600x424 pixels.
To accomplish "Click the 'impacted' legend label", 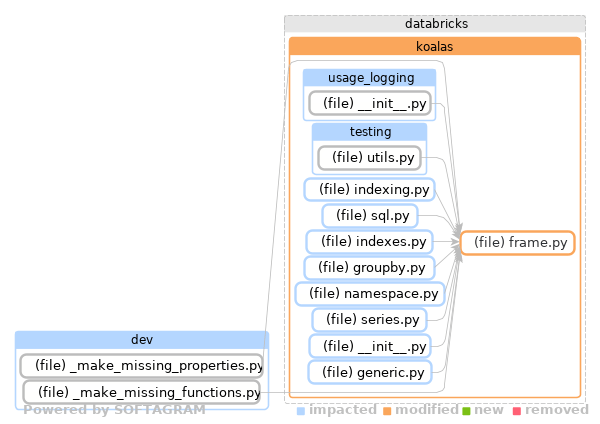I will (x=343, y=410).
